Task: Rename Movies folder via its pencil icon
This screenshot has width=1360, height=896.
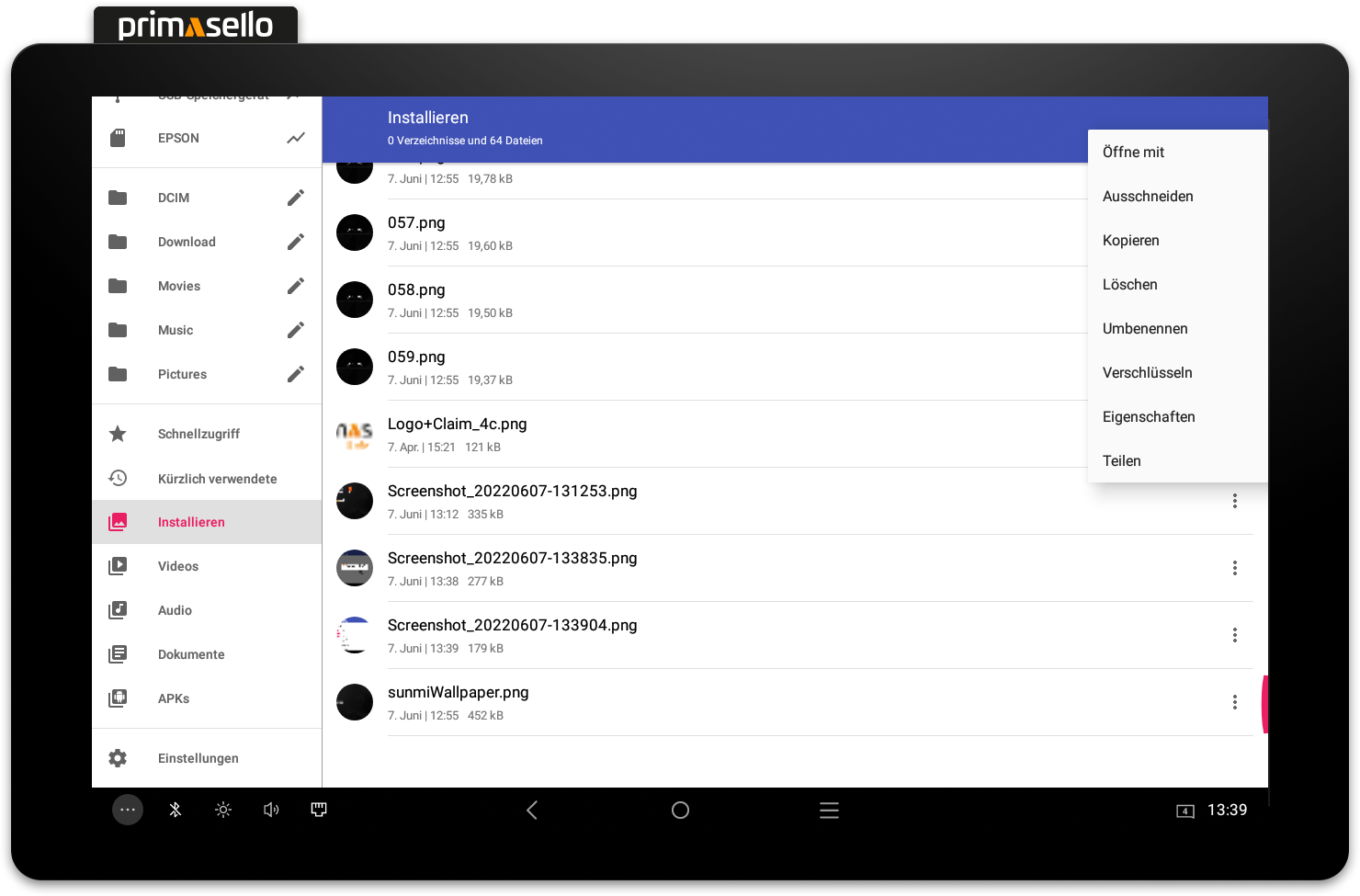Action: pos(295,286)
